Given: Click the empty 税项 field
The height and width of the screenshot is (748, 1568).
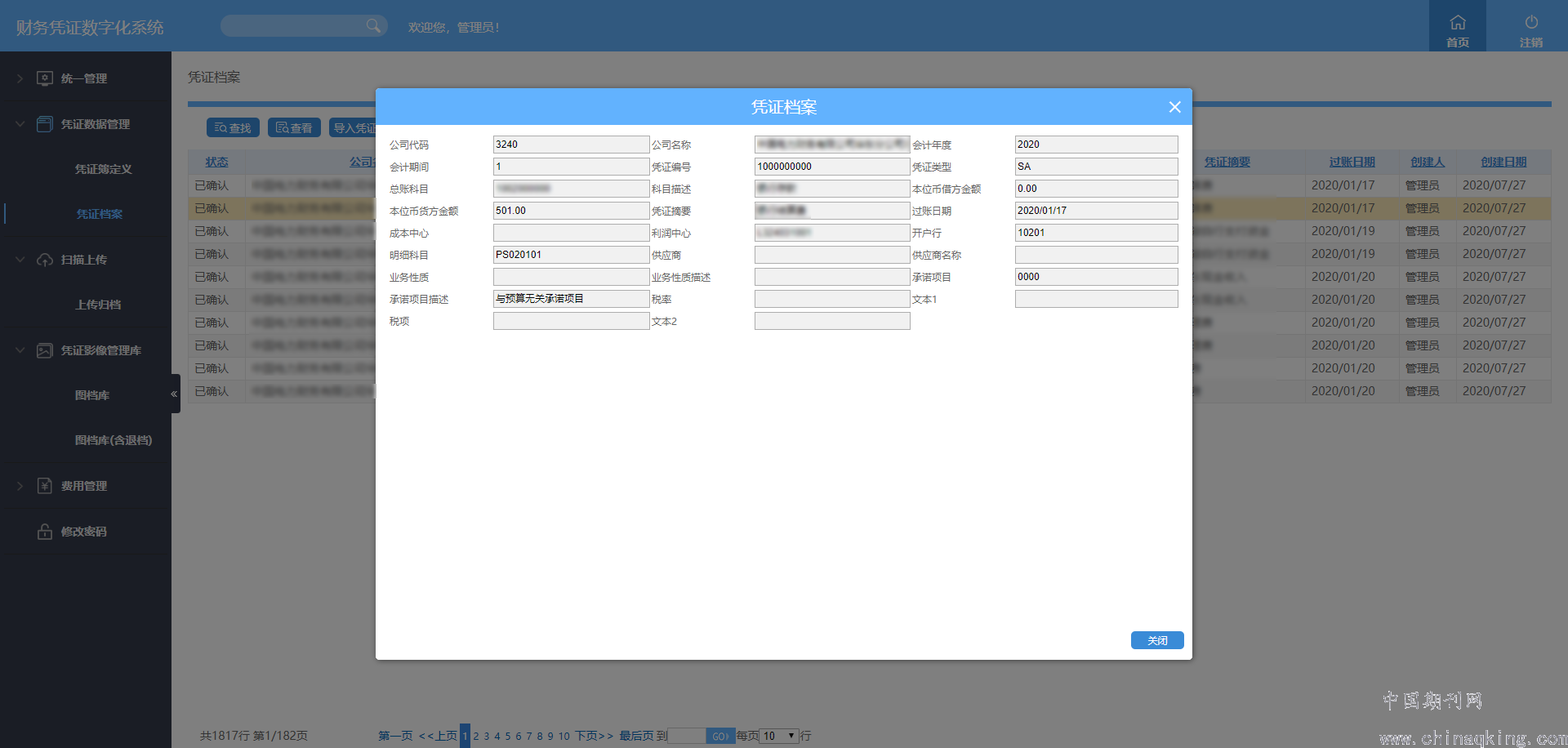Looking at the screenshot, I should tap(571, 321).
